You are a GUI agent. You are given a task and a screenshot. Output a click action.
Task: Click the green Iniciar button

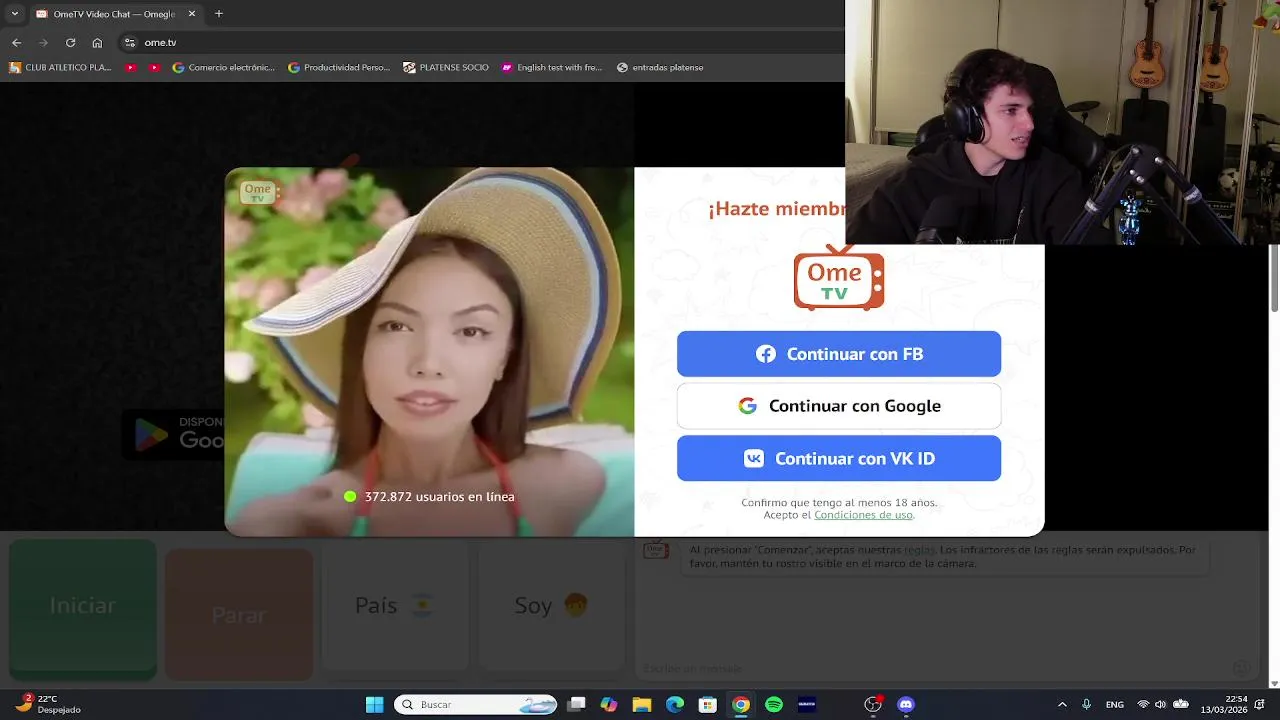pyautogui.click(x=83, y=610)
